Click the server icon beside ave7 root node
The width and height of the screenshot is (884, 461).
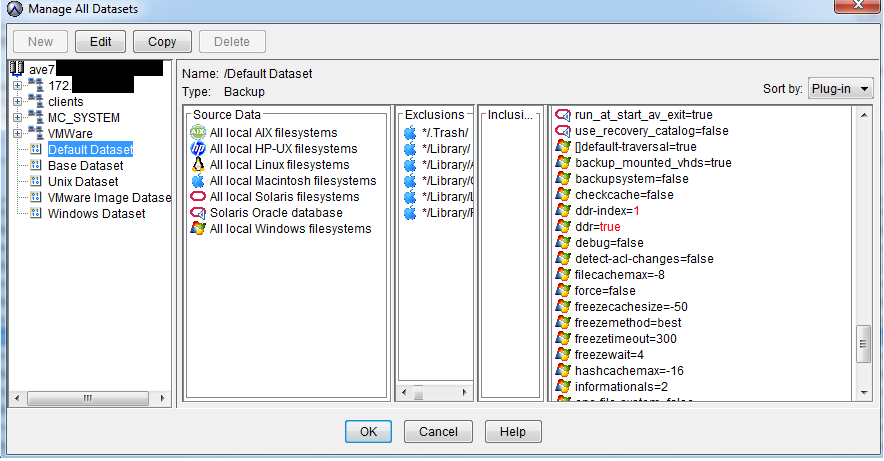click(17, 68)
